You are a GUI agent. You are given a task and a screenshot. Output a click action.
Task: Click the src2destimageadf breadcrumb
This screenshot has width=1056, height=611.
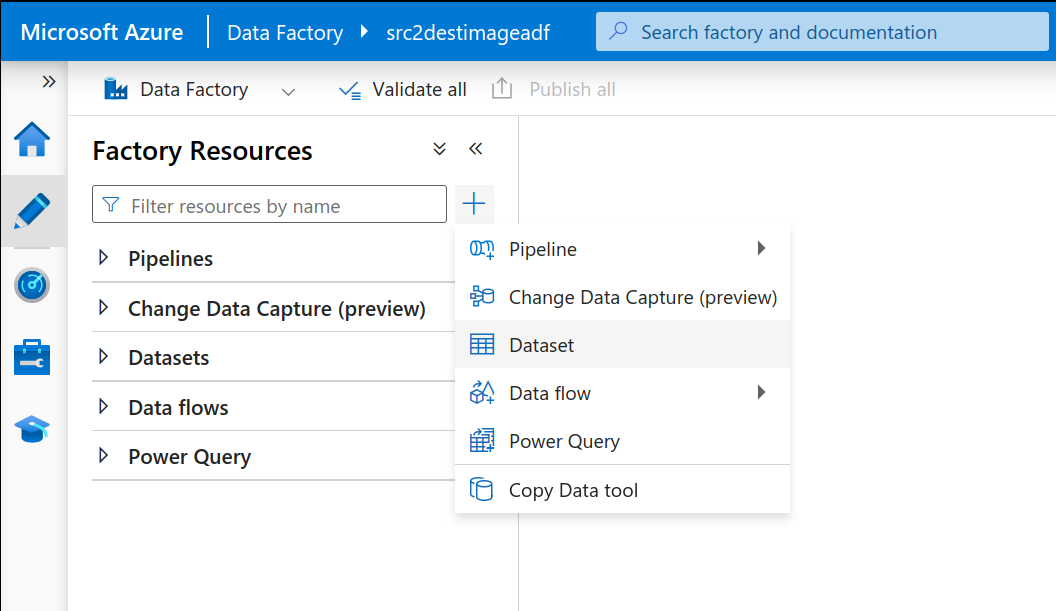468,32
